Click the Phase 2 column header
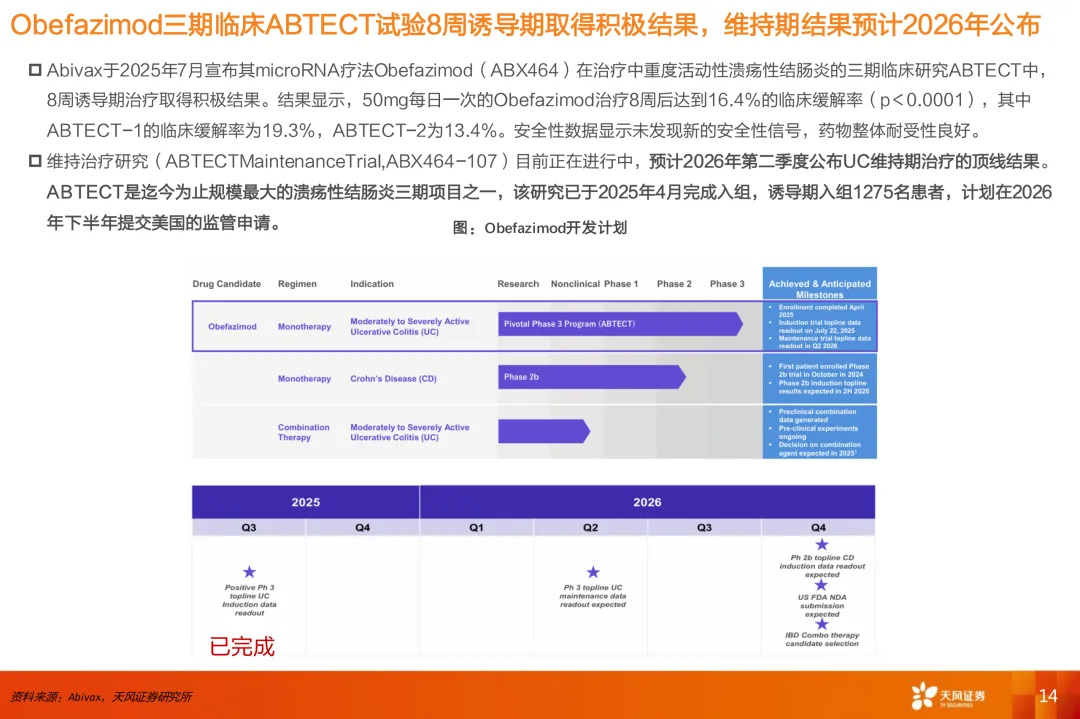 tap(674, 284)
